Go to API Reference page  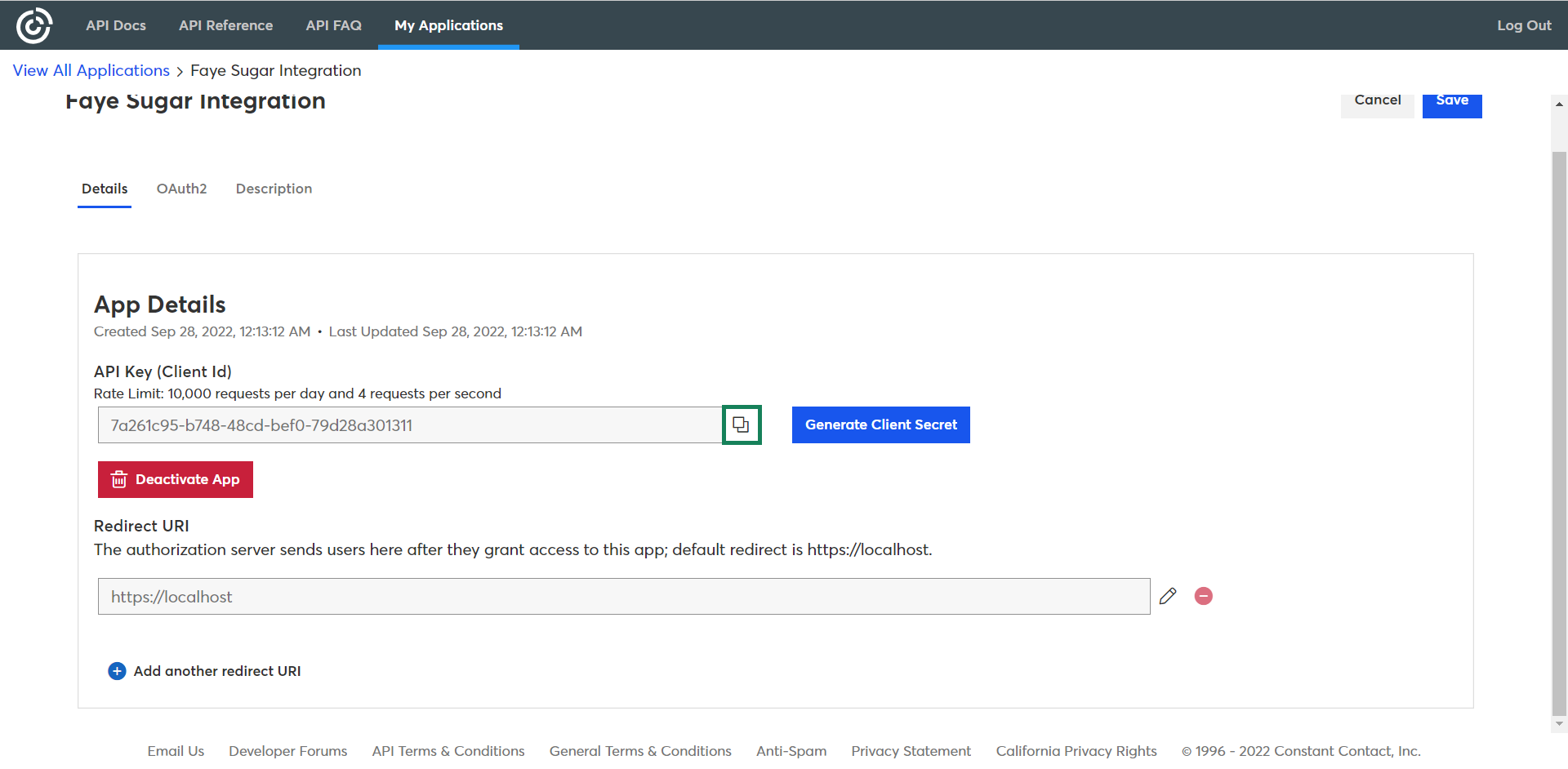(225, 25)
